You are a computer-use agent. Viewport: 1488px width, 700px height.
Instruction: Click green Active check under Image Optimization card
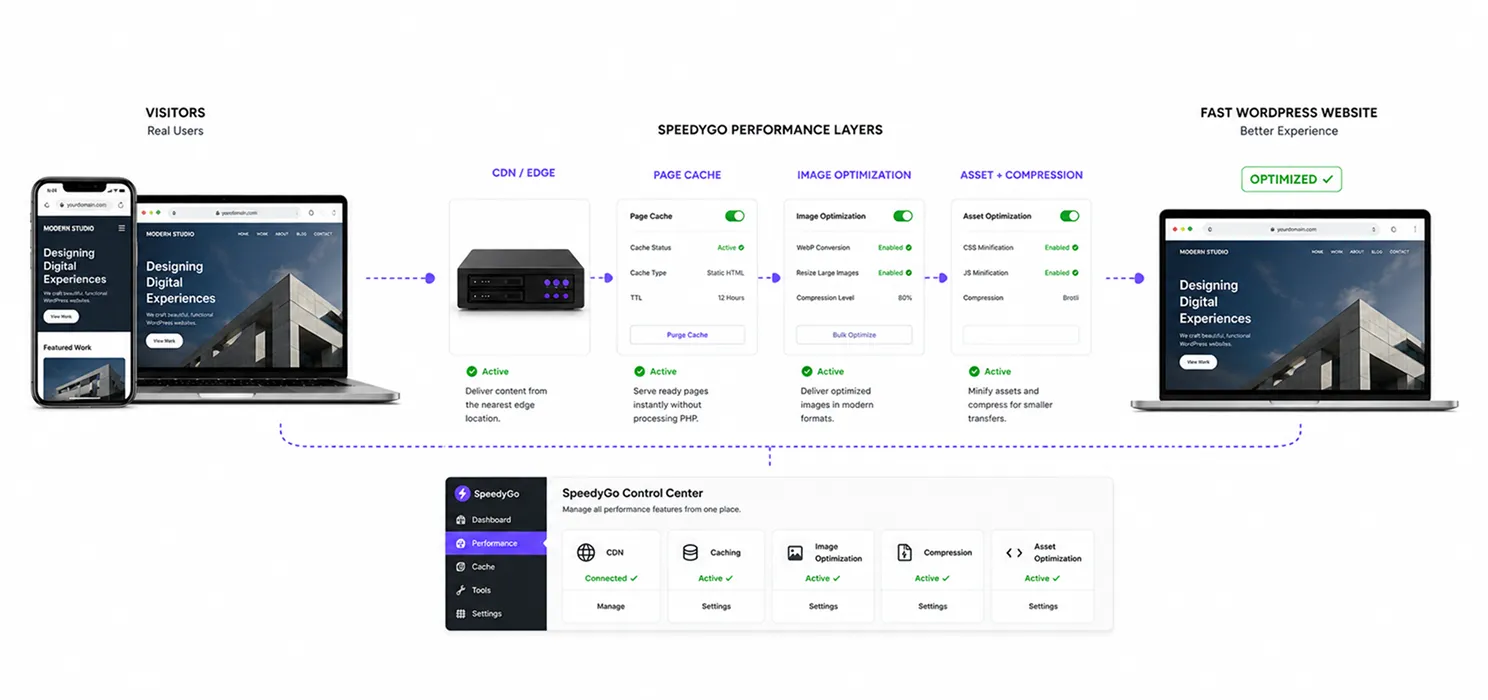(x=806, y=372)
